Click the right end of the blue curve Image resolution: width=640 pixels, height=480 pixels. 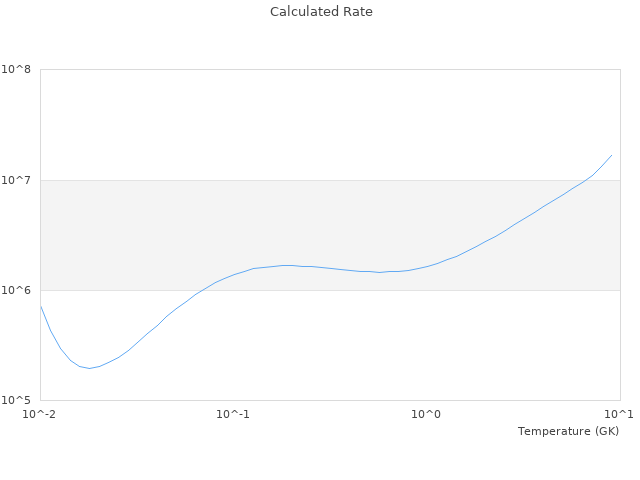[x=611, y=155]
